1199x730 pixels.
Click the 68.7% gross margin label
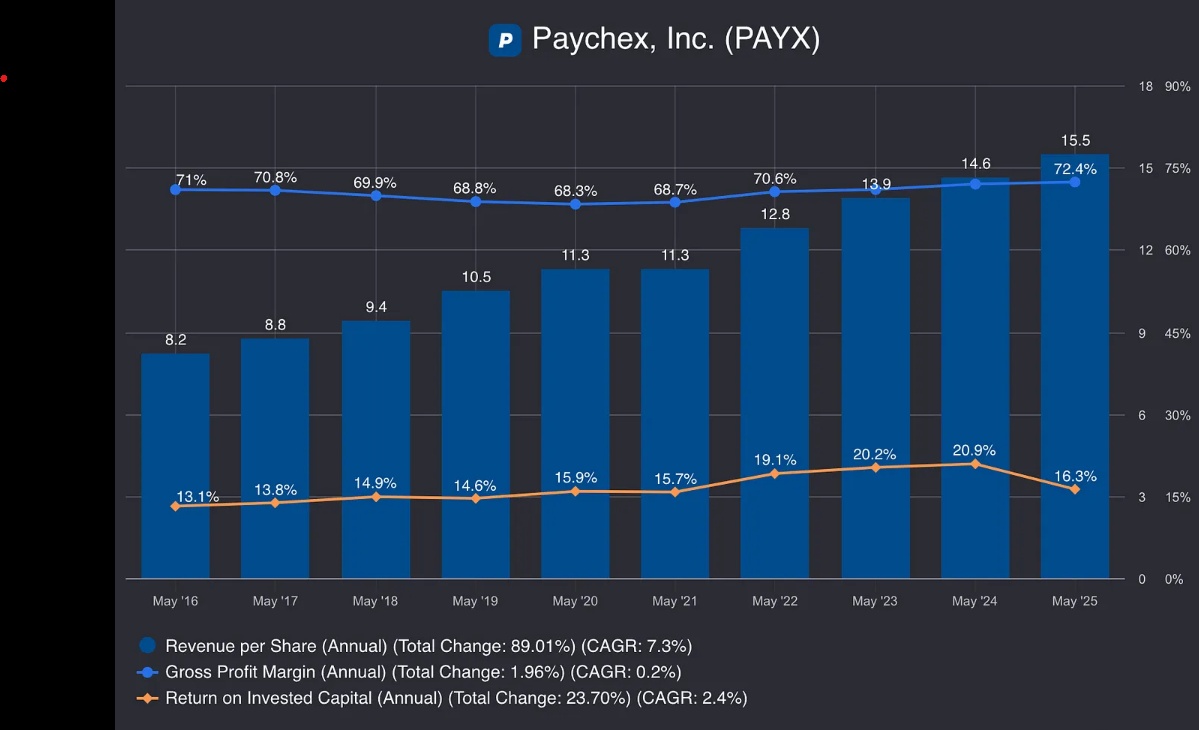pyautogui.click(x=675, y=190)
